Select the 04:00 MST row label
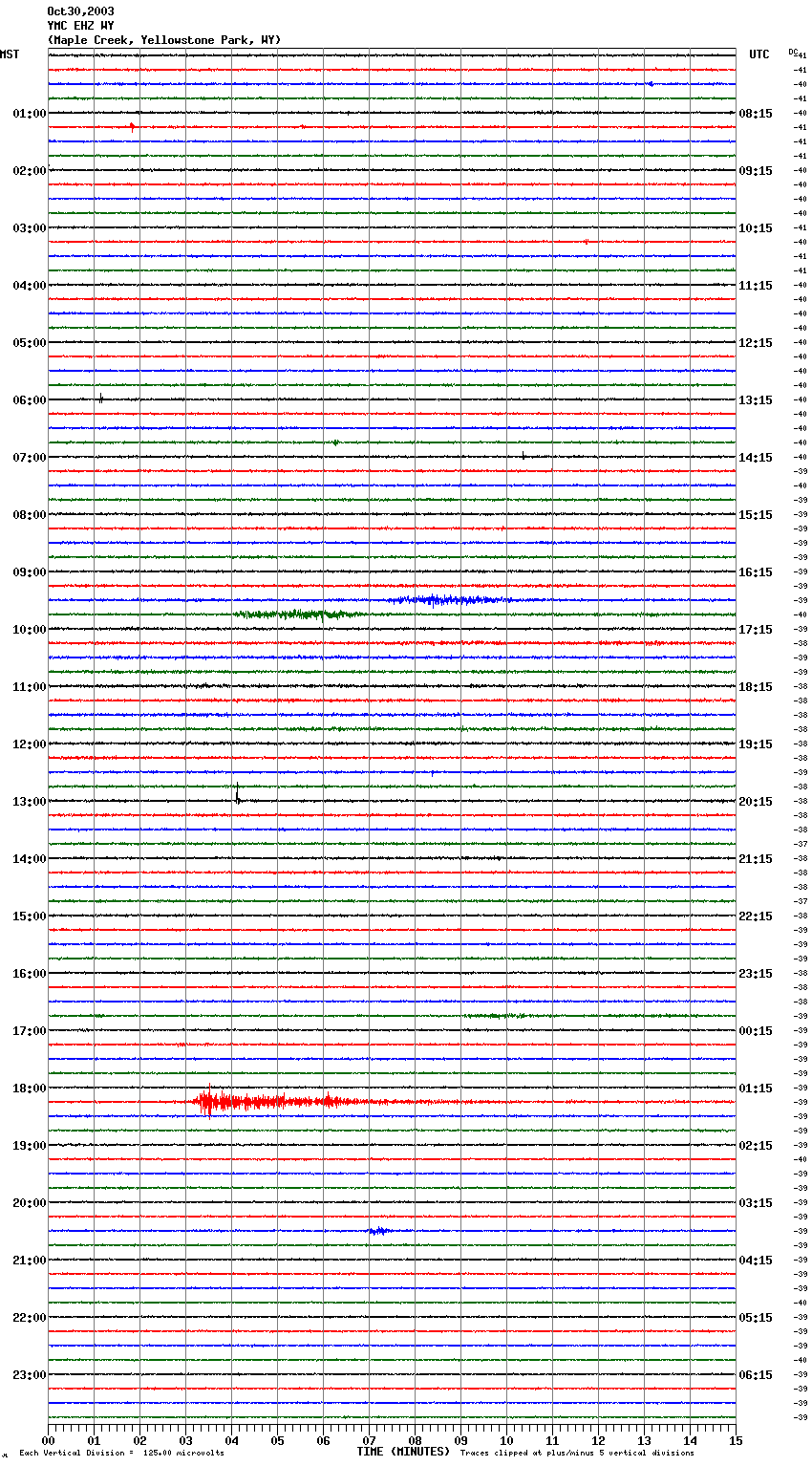This screenshot has width=812, height=1466. 29,286
